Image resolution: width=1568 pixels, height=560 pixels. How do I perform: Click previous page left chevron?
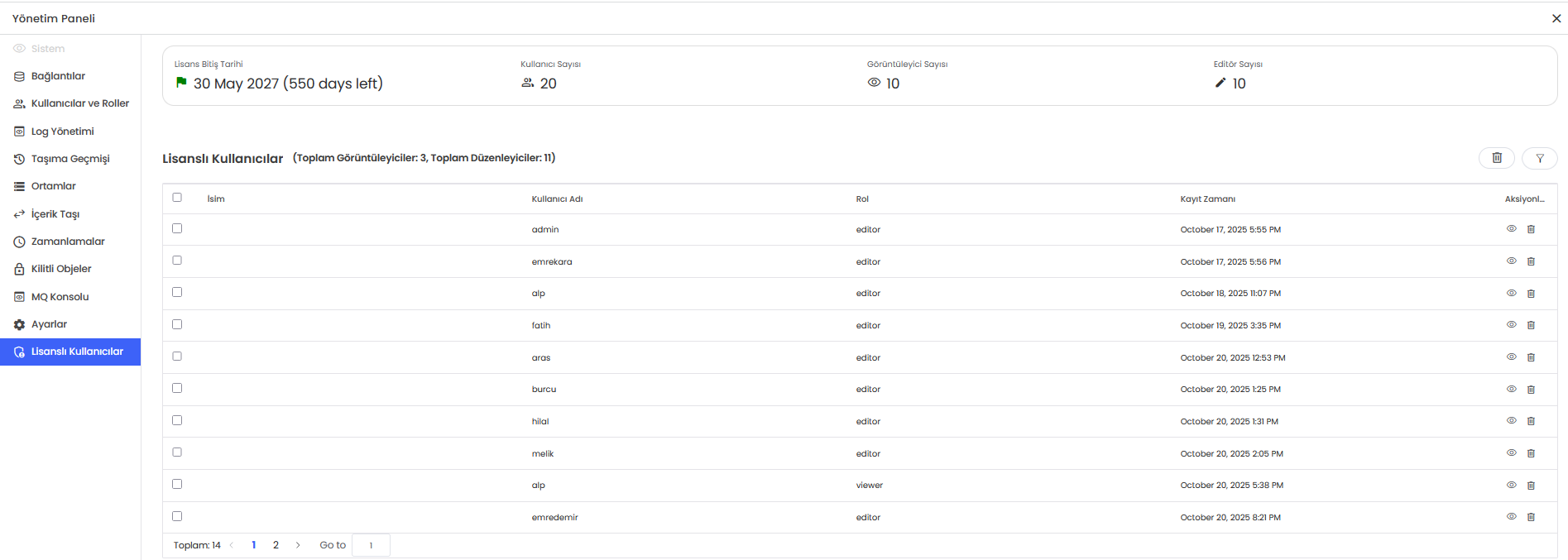pos(232,545)
